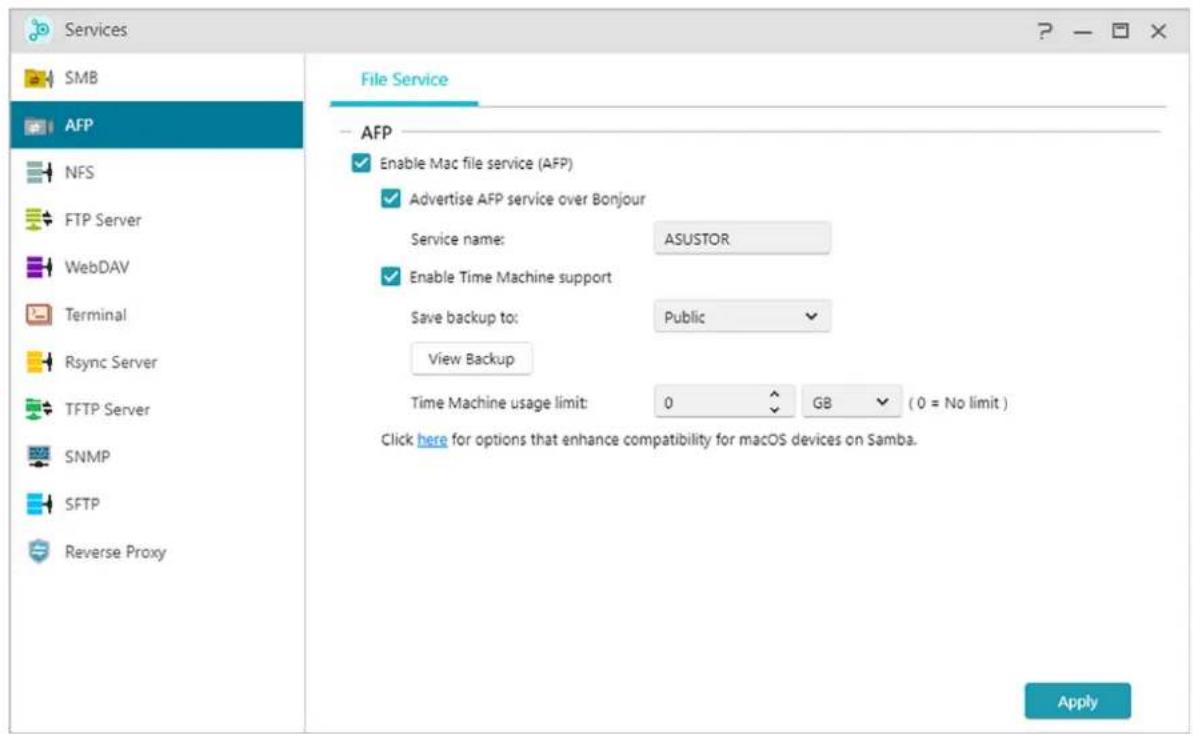The image size is (1193, 734).
Task: Click the SFTP blue icon
Action: 38,504
